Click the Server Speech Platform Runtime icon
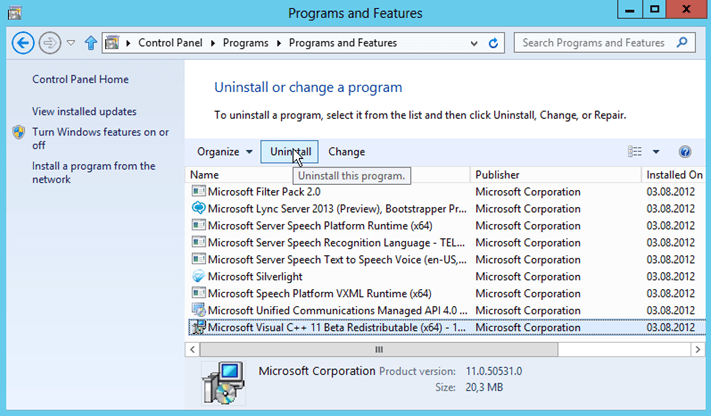Screen dimensions: 711x416 (198, 225)
